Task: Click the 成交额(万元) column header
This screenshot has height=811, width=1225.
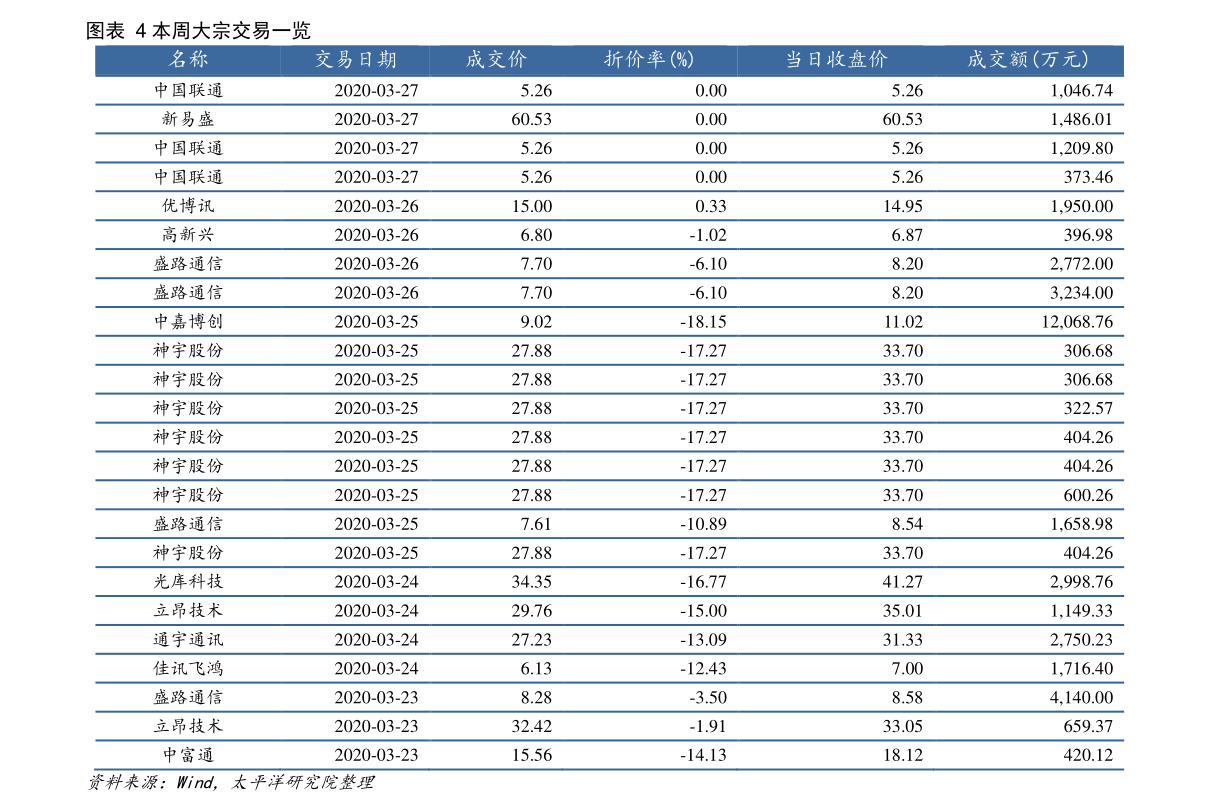Action: (1028, 60)
